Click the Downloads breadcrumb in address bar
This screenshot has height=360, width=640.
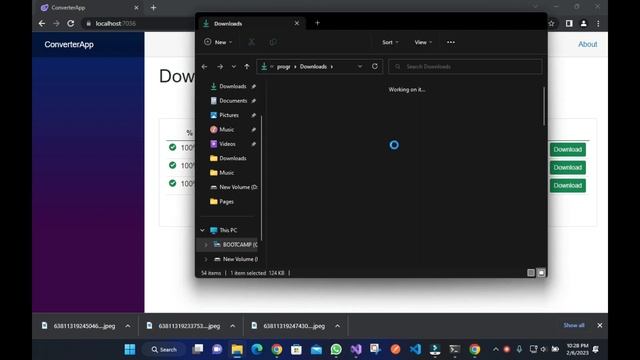click(313, 67)
